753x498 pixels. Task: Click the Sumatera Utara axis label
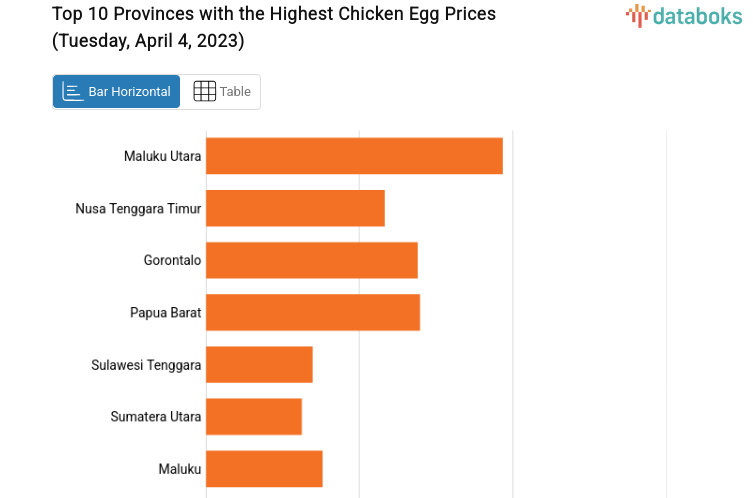coord(156,416)
